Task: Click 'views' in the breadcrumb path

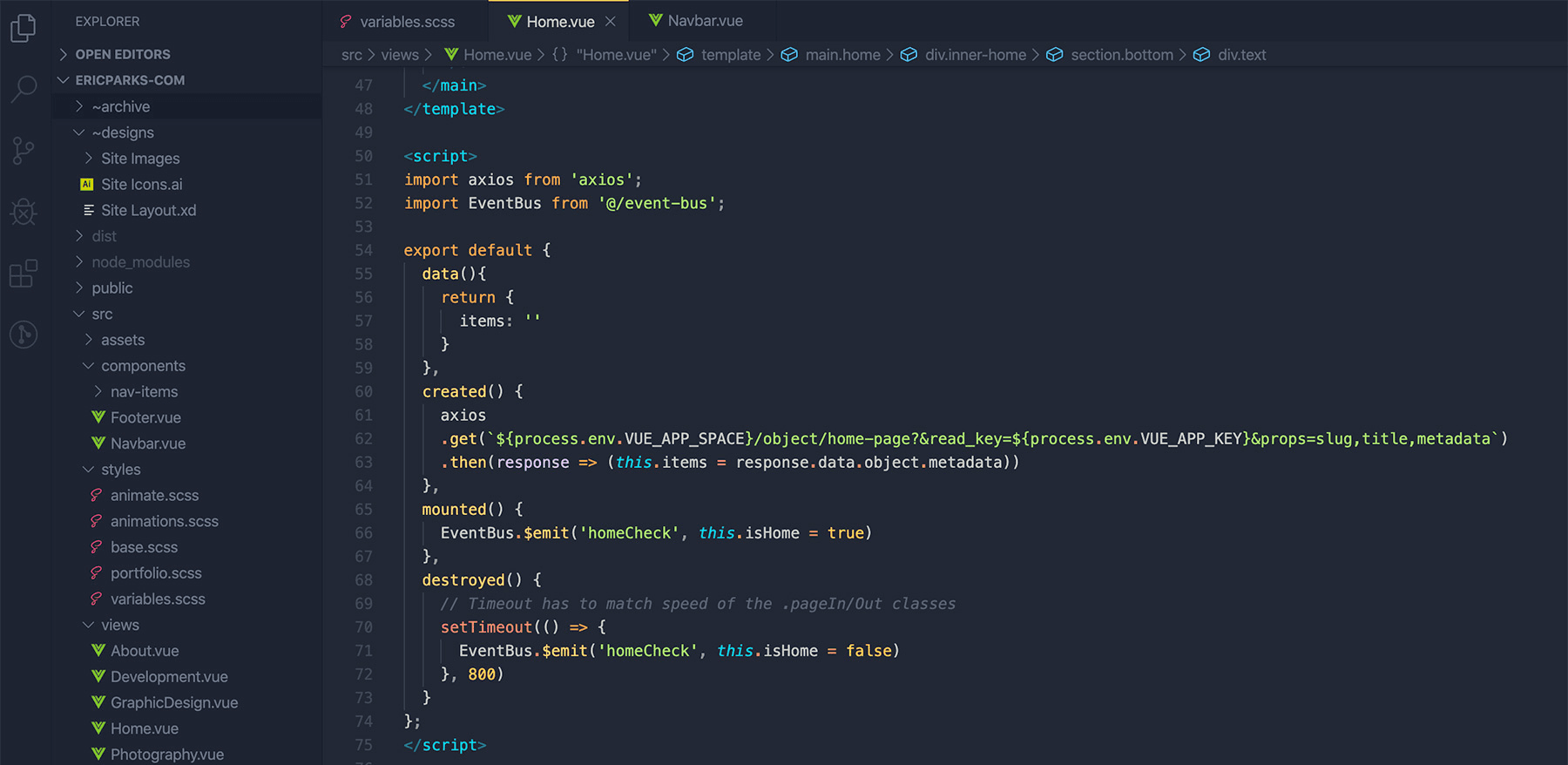Action: (400, 55)
